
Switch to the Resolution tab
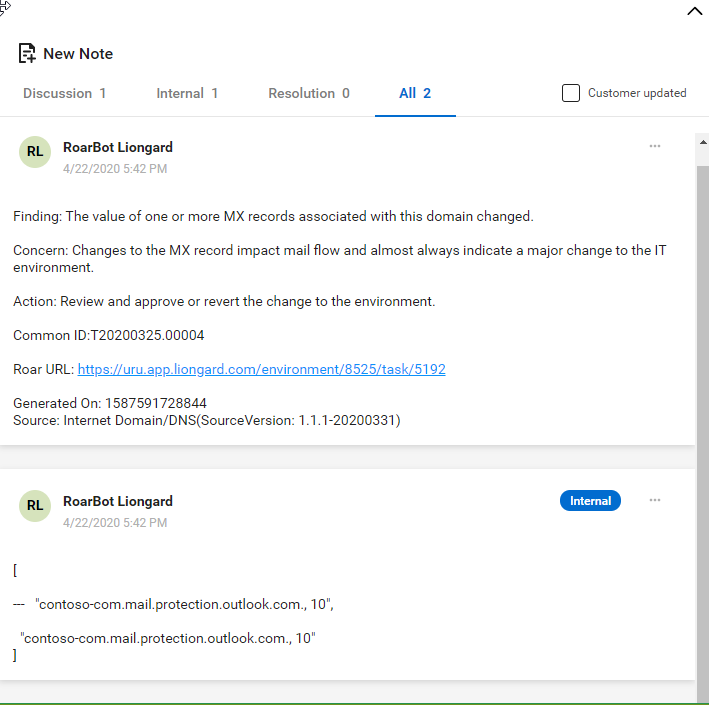pos(309,93)
